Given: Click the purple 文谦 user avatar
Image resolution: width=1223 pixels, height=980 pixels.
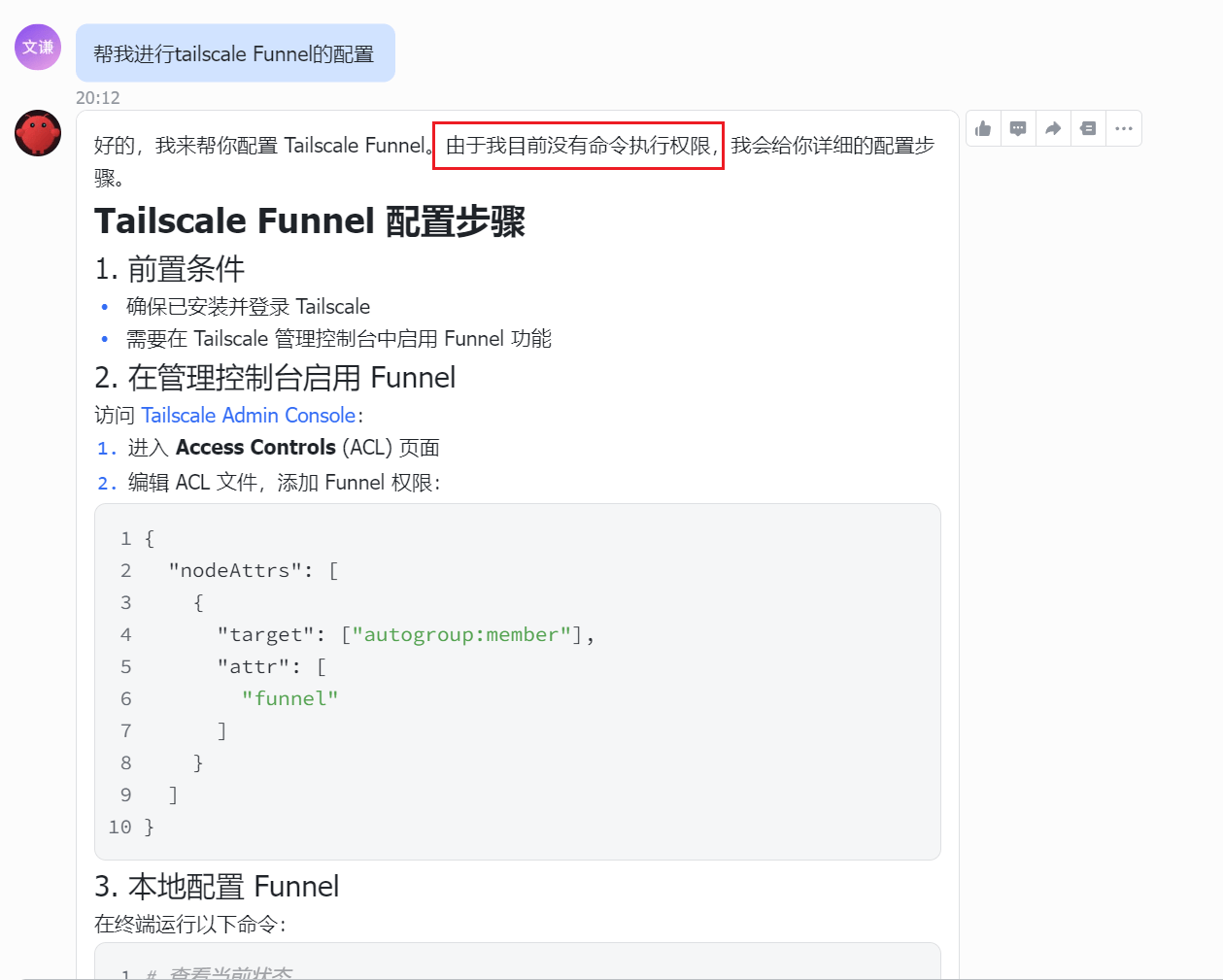Looking at the screenshot, I should [38, 47].
